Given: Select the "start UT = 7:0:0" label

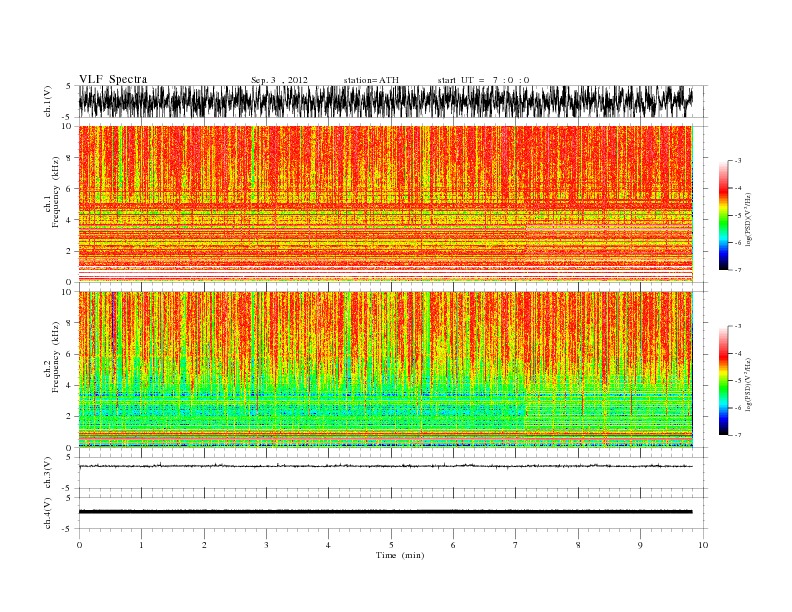Looking at the screenshot, I should click(483, 80).
